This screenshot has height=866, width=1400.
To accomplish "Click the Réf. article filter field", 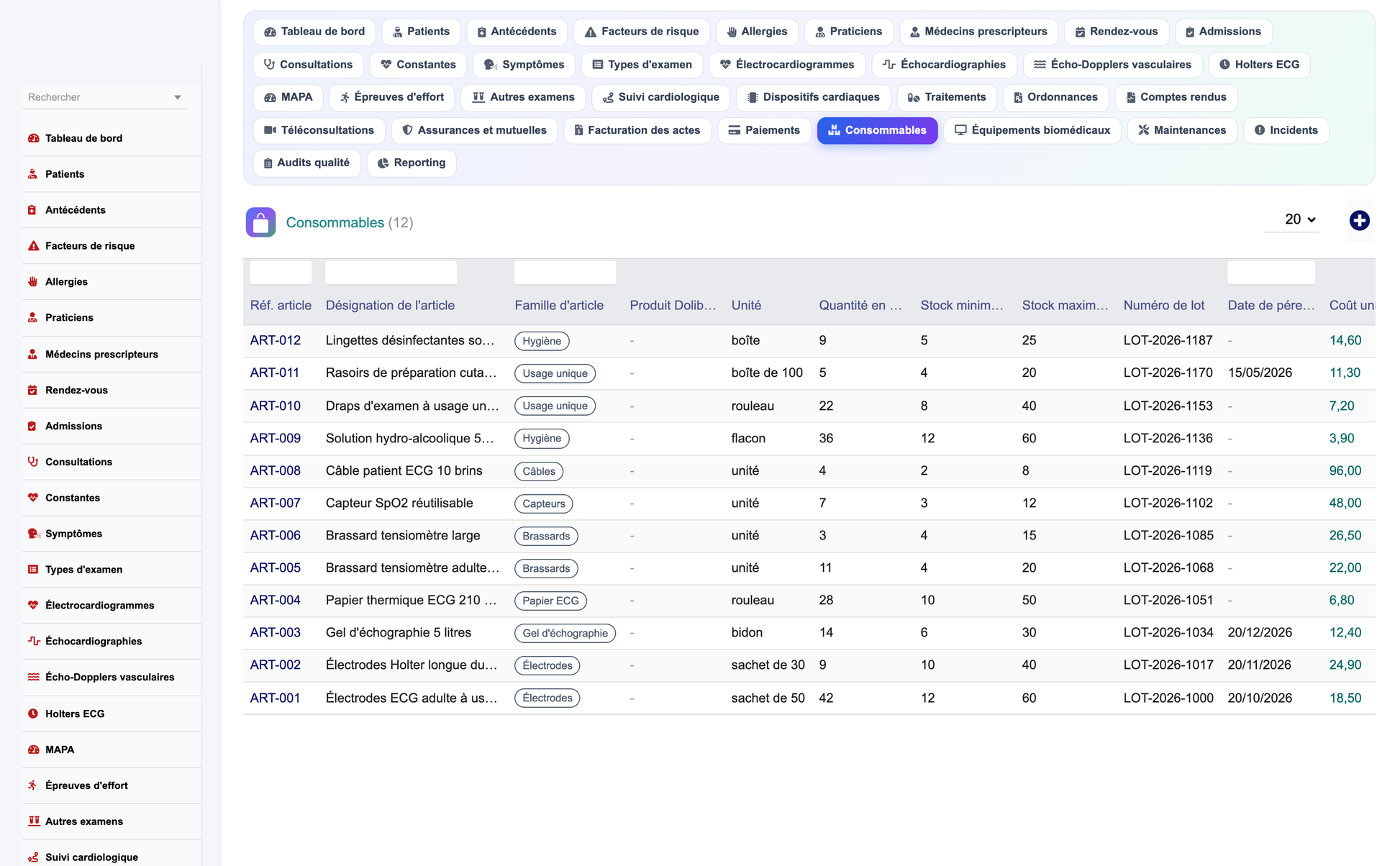I will (x=281, y=272).
